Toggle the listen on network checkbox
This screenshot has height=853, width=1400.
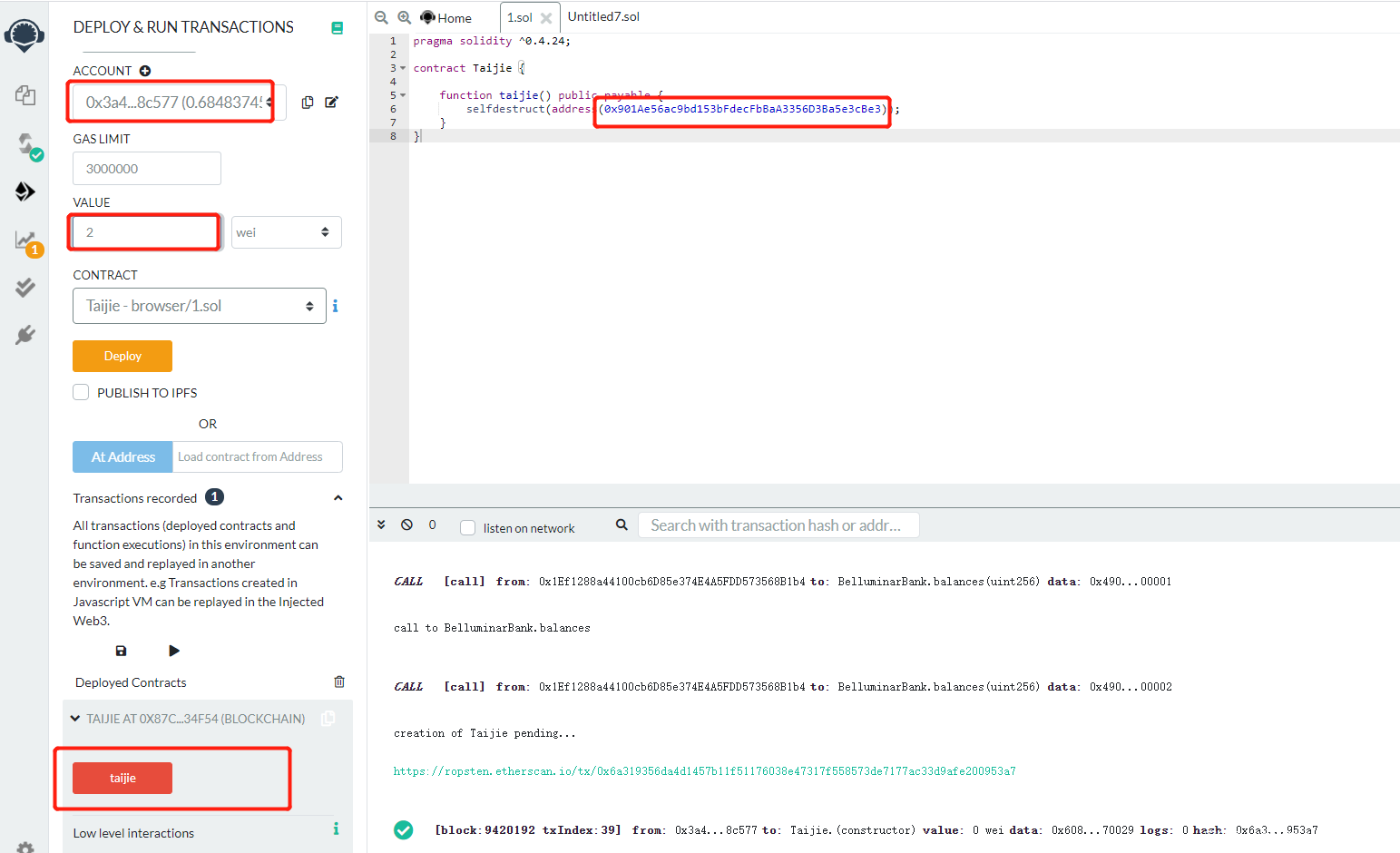pos(468,528)
